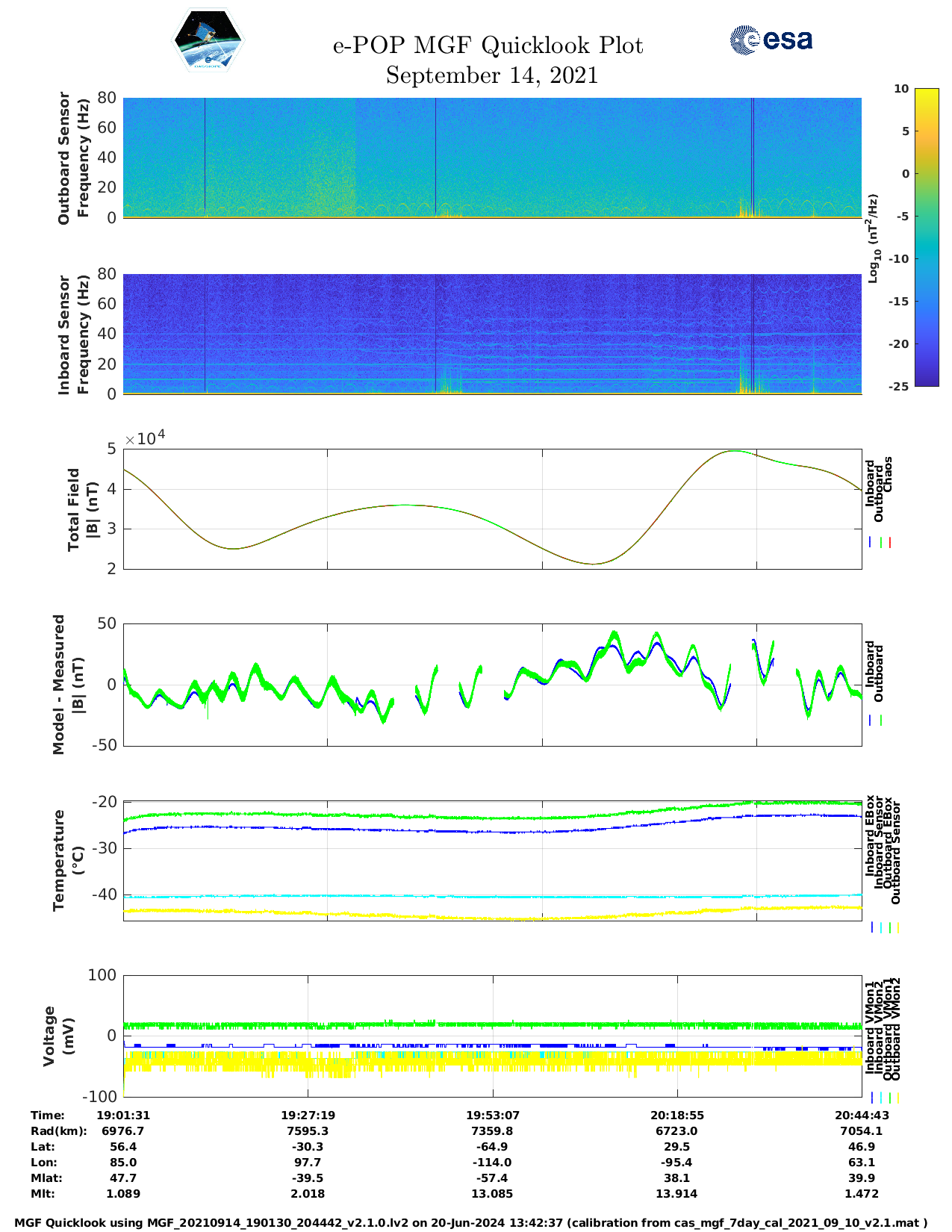
Task: Click the Model - Measured |B| plot
Action: click(x=492, y=685)
